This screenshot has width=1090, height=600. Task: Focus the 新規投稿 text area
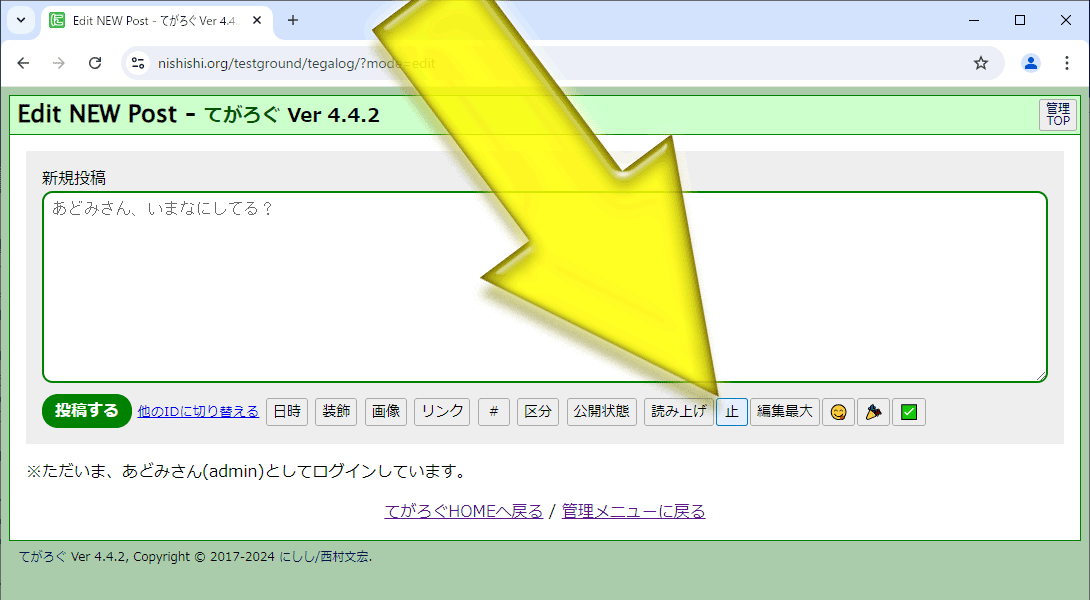545,287
